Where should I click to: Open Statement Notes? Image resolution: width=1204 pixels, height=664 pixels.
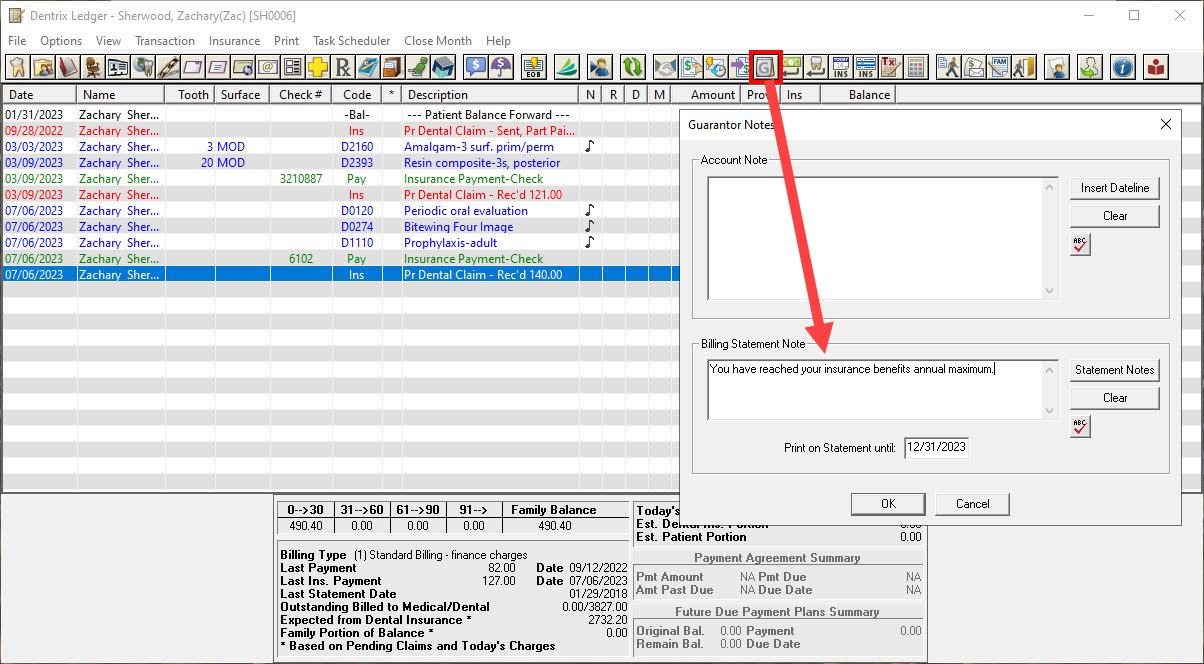(1114, 370)
